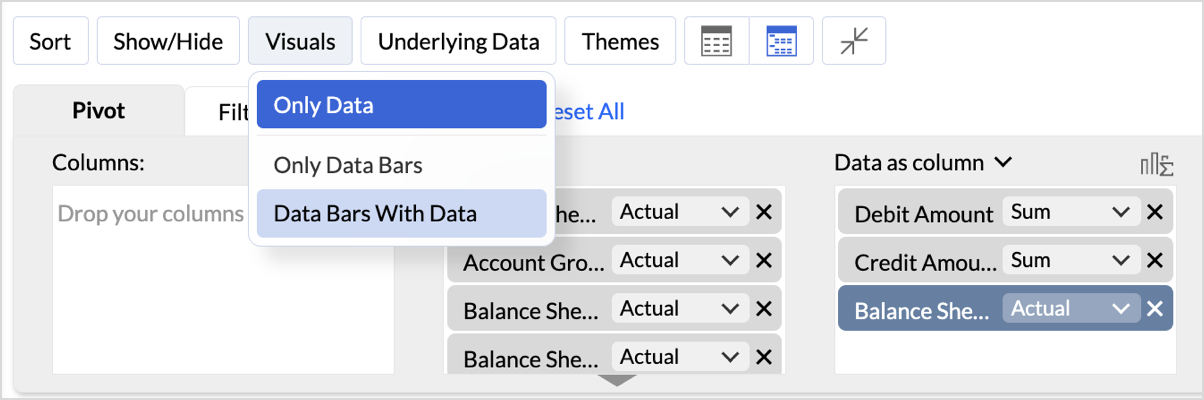Switch to the Pivot tab

click(99, 111)
